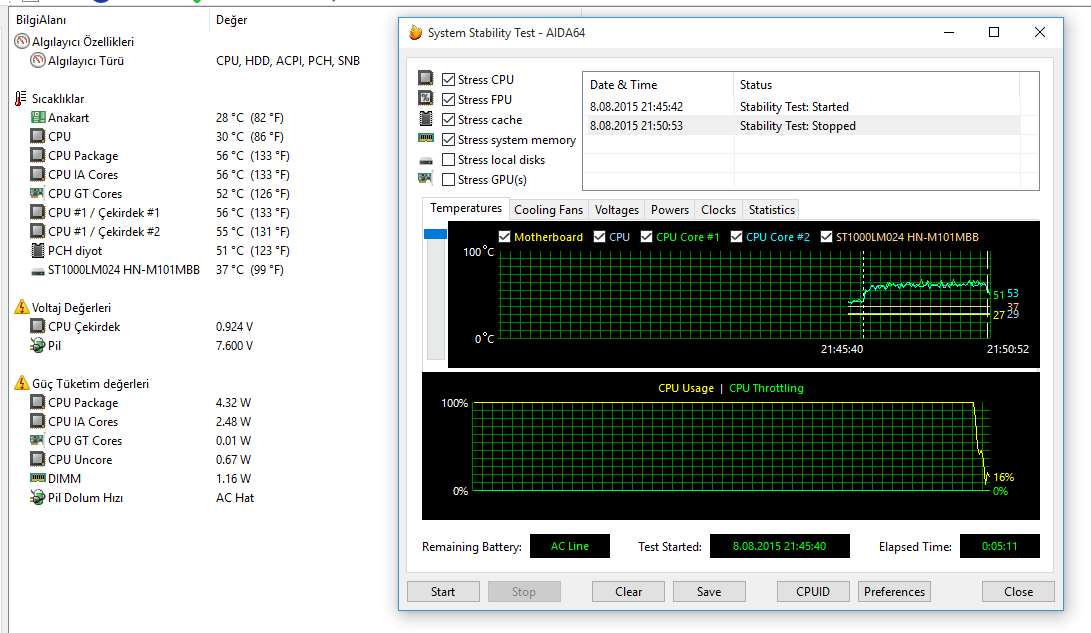Click the Save button

[709, 591]
